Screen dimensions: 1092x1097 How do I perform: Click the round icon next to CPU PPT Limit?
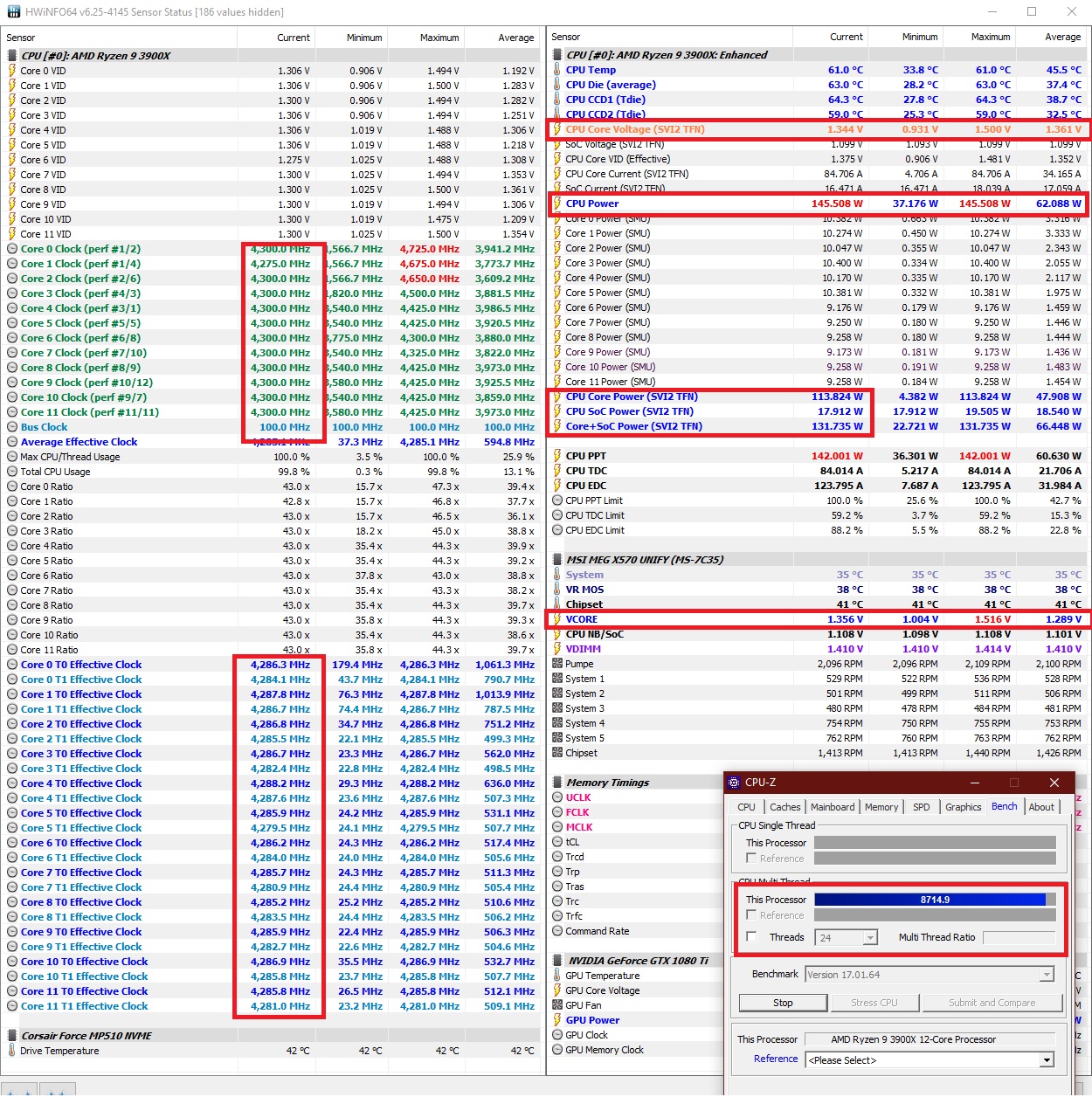(x=557, y=500)
